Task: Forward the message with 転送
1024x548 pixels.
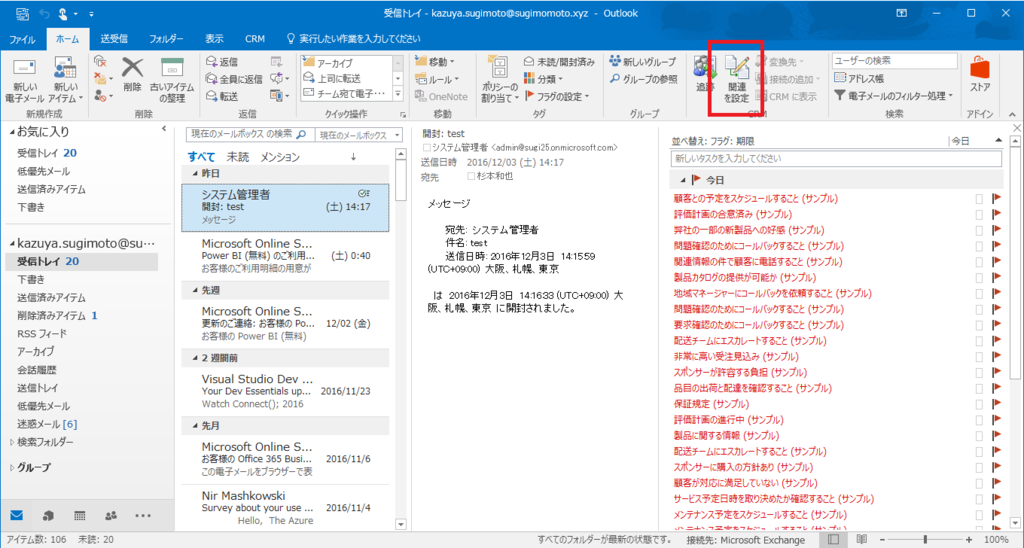Action: (x=222, y=96)
